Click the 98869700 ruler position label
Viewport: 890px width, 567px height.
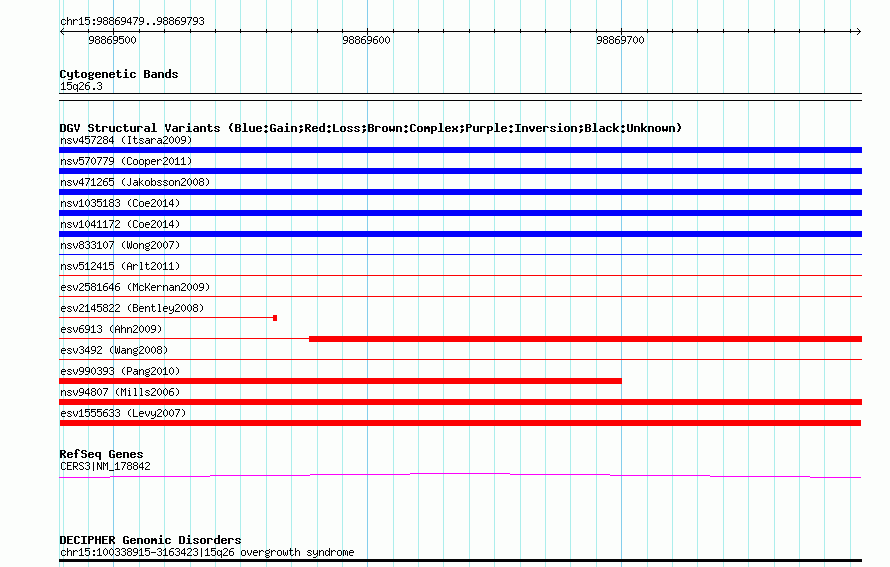pyautogui.click(x=620, y=40)
